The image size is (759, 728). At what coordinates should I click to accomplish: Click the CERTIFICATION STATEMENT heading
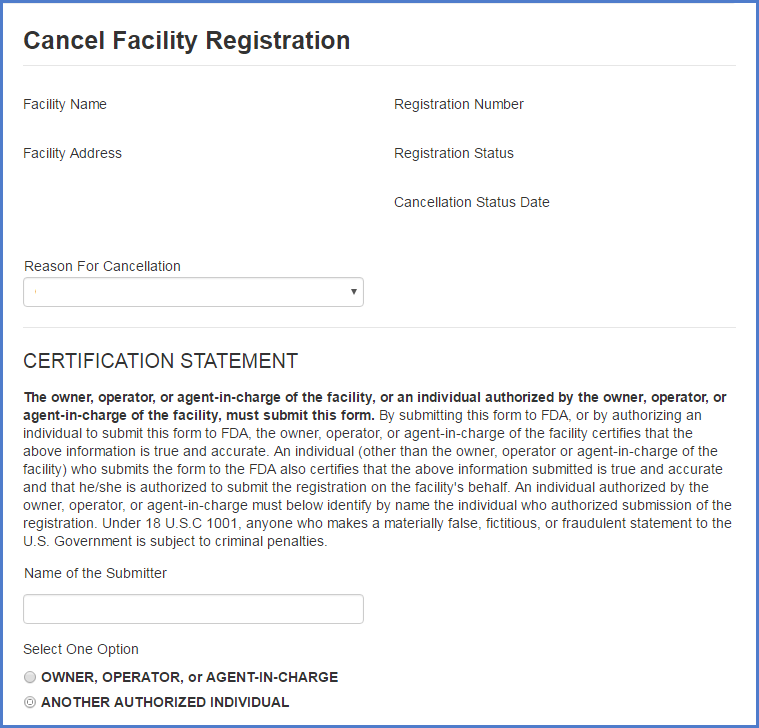160,361
